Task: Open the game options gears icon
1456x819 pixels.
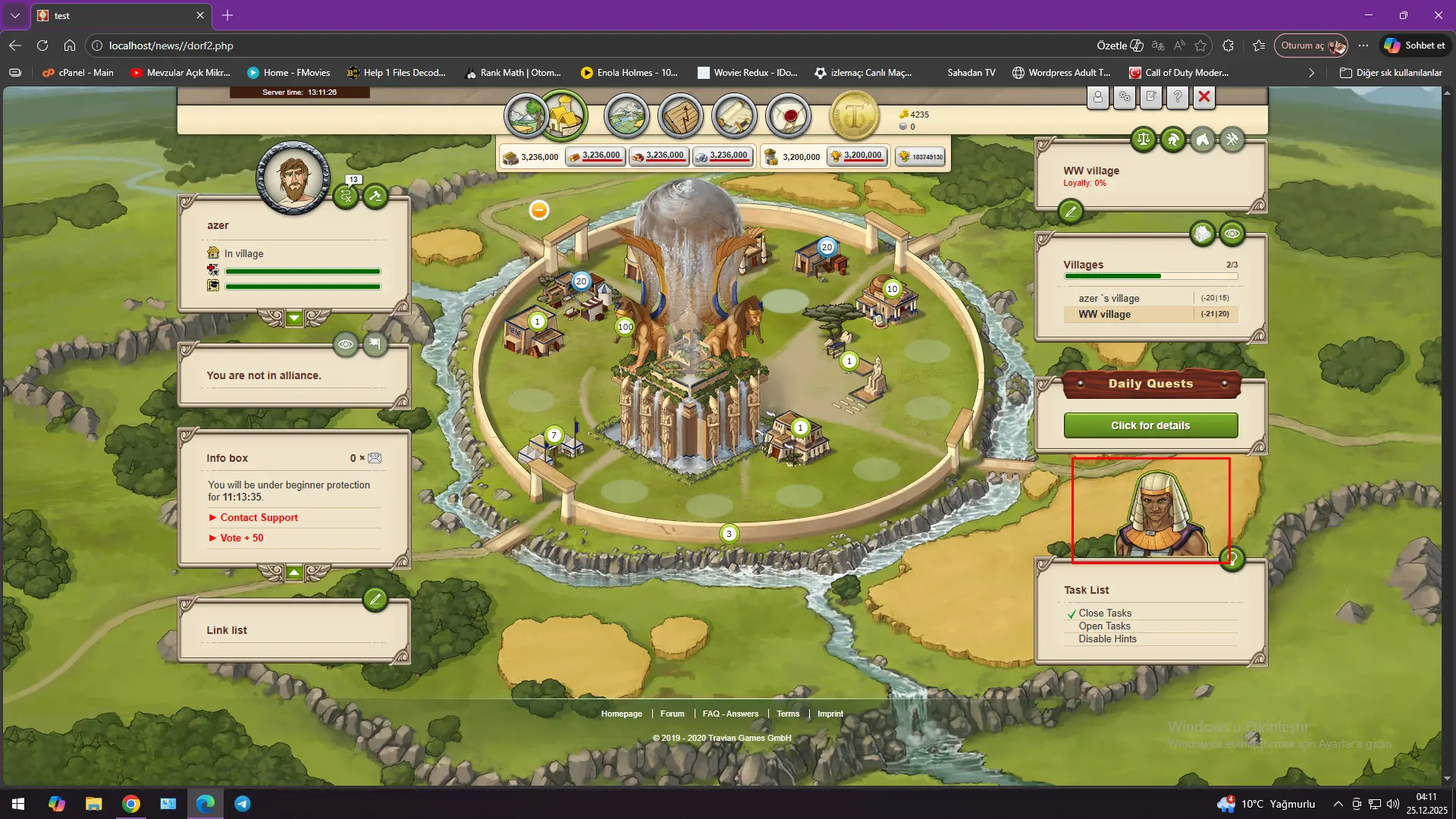Action: point(1125,97)
